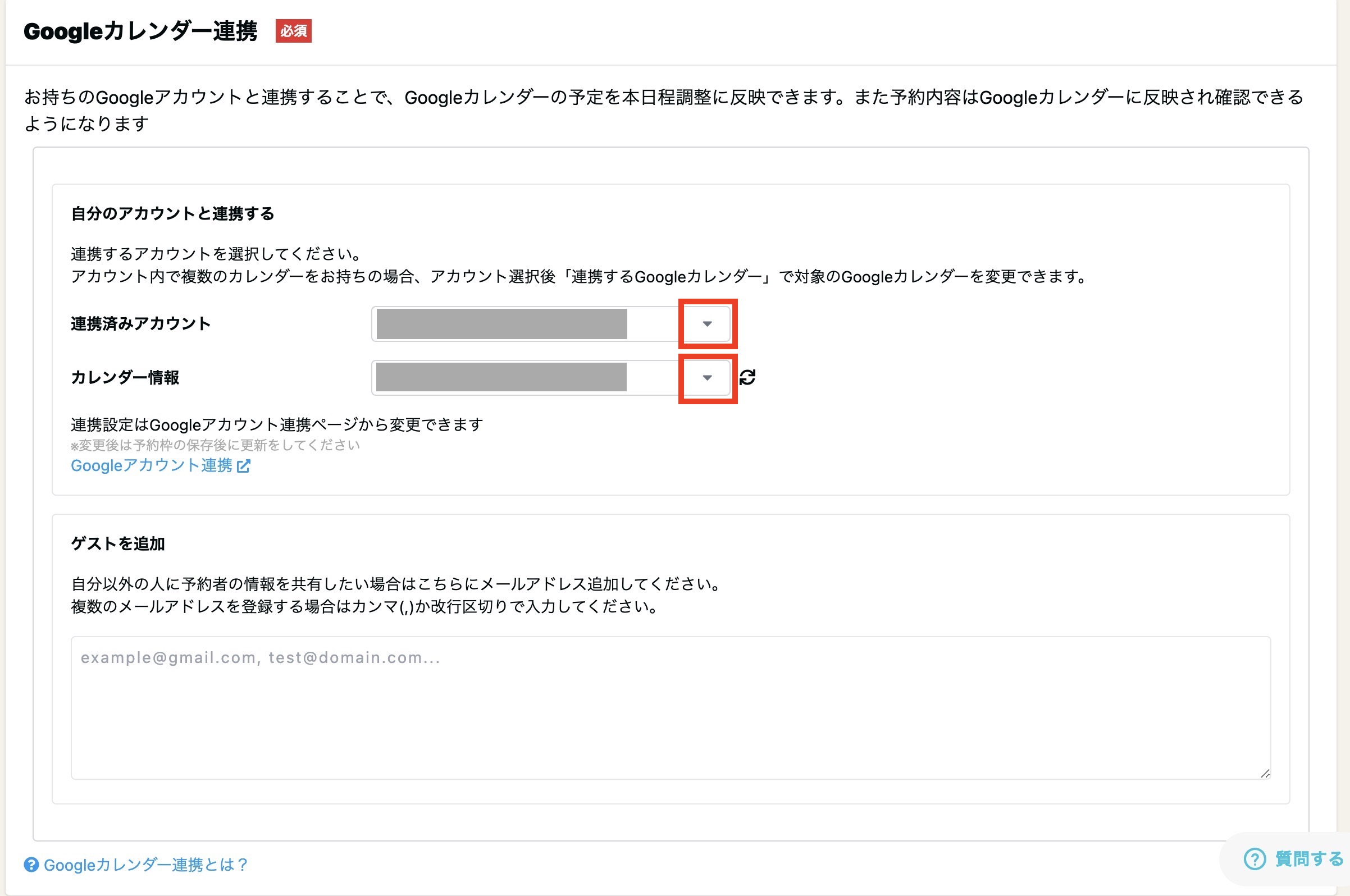
Task: Expand the 連携済みアカウント dropdown arrow
Action: coord(707,324)
